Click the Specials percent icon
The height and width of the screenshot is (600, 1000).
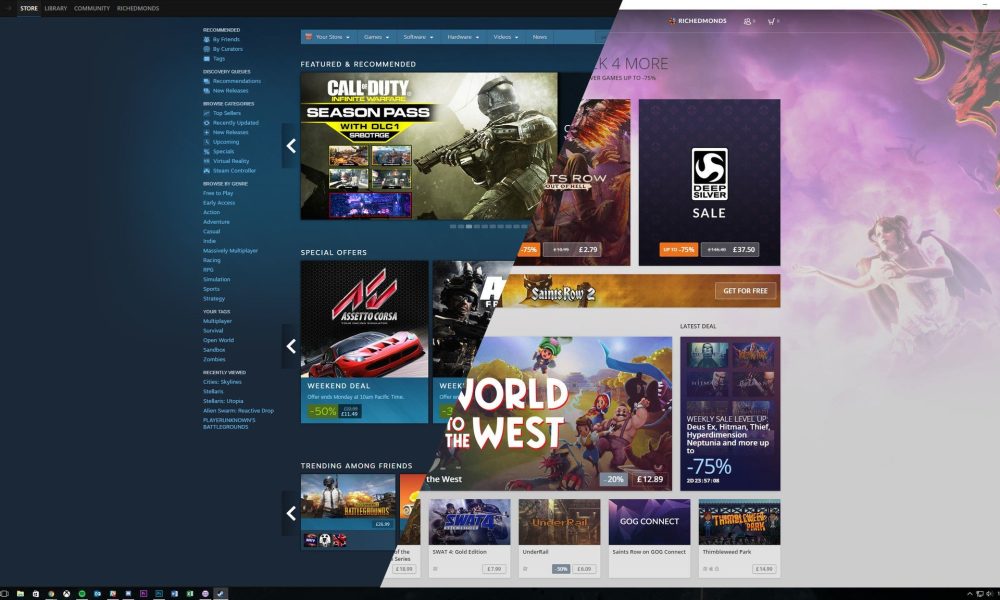point(206,151)
